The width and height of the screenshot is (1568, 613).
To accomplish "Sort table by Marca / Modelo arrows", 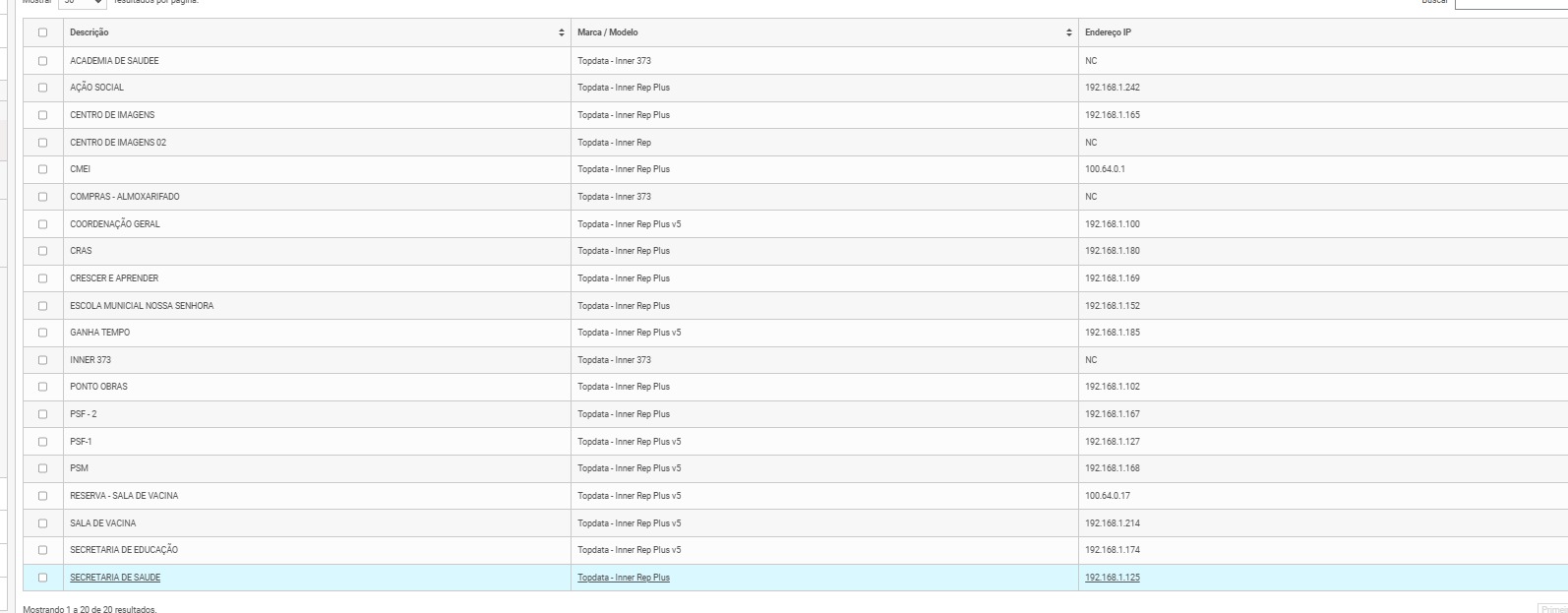I will tap(1068, 33).
